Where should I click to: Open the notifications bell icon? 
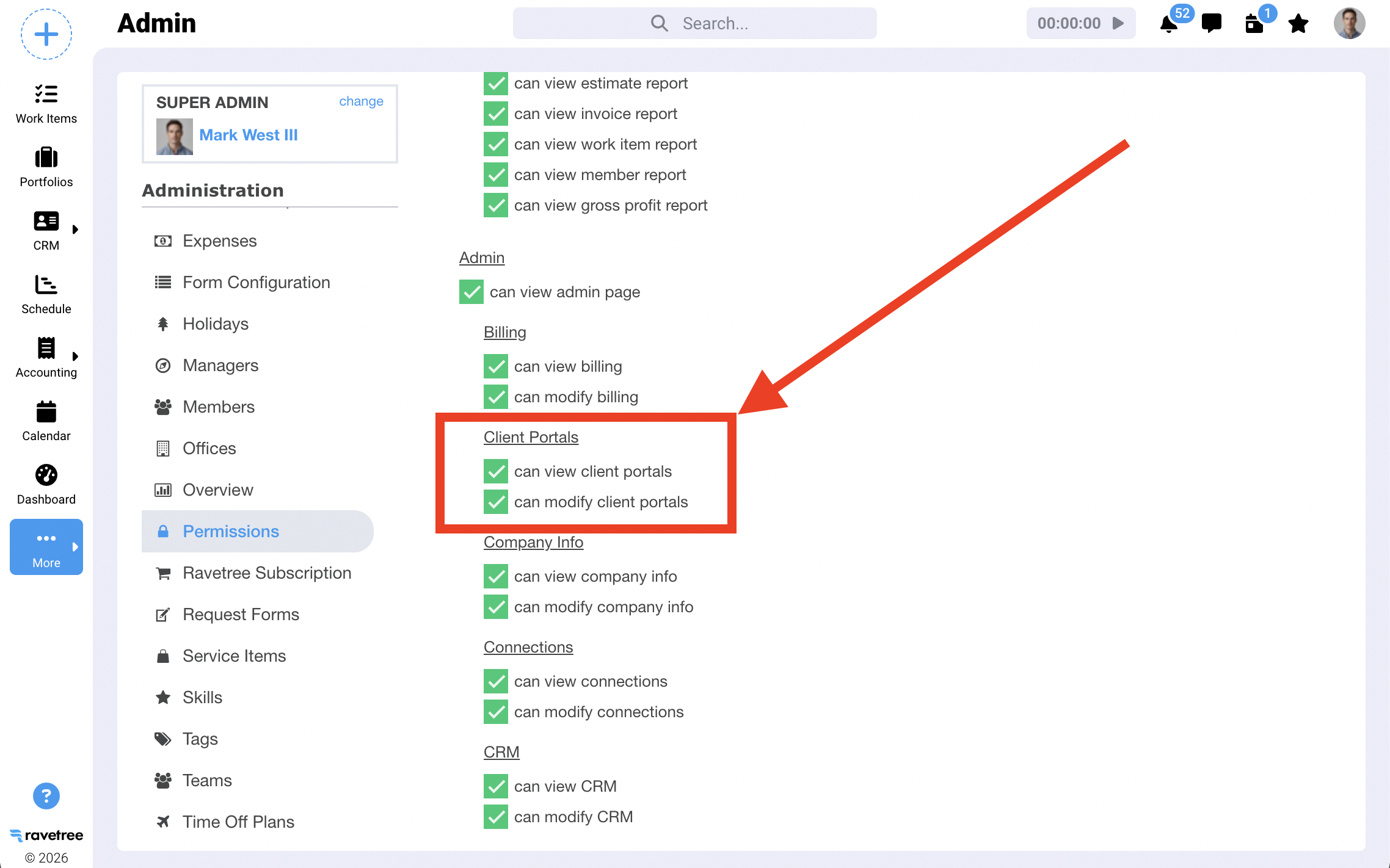[x=1168, y=24]
